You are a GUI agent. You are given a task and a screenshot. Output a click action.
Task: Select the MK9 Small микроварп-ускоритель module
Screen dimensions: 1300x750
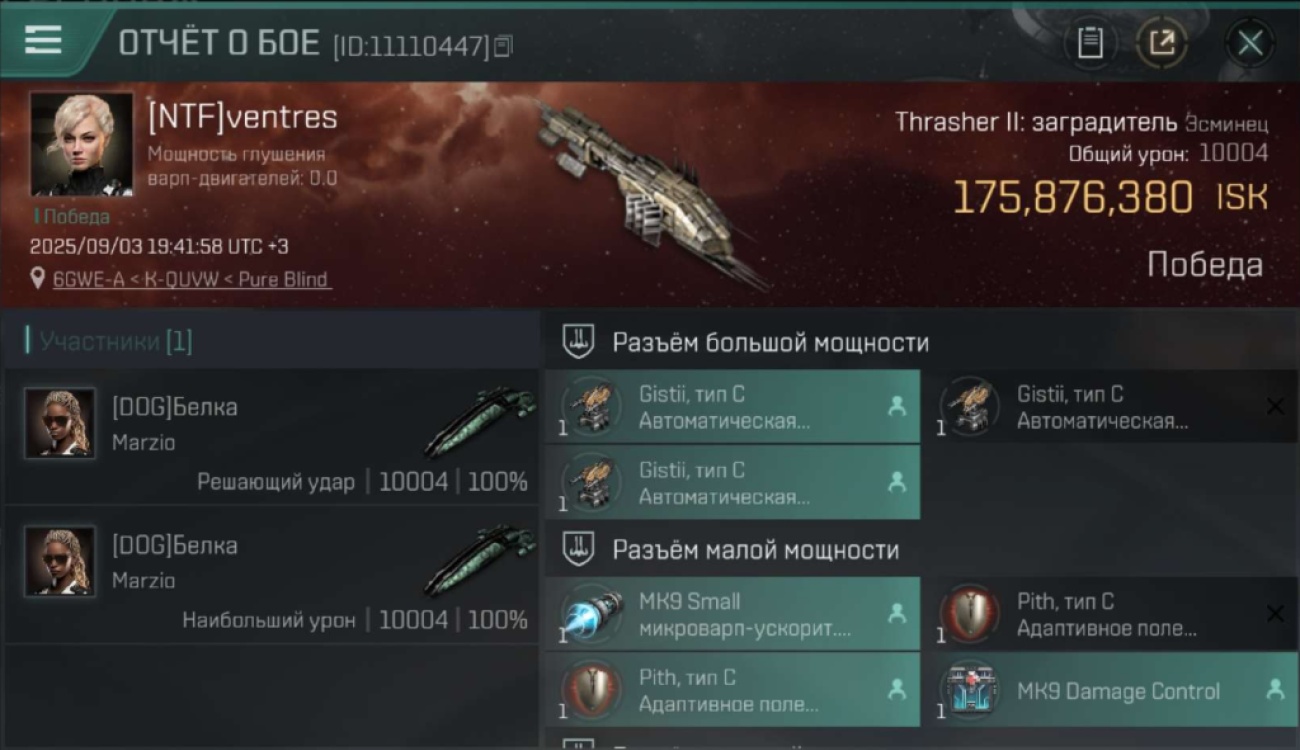point(732,615)
